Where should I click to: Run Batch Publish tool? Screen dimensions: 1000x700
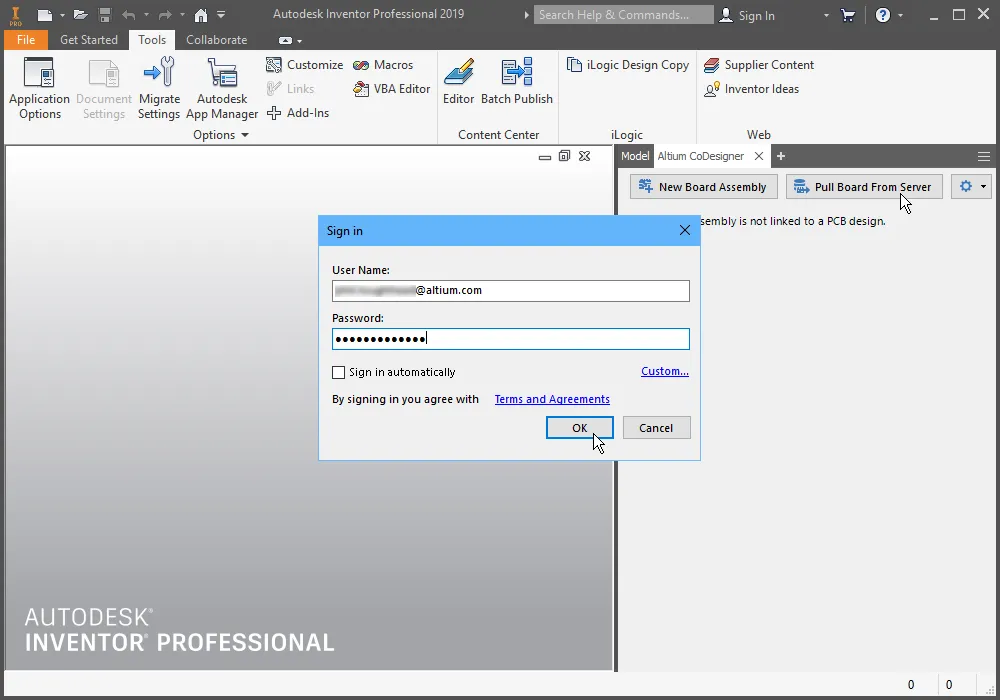(x=517, y=82)
